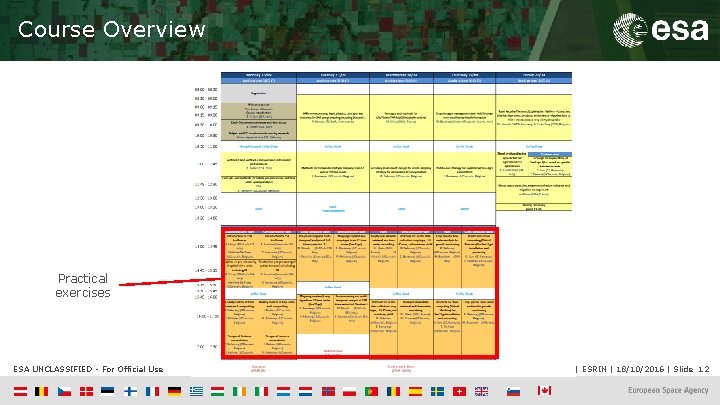The height and width of the screenshot is (405, 720).
Task: Select the 'Practical exercises' label
Action: 83,285
